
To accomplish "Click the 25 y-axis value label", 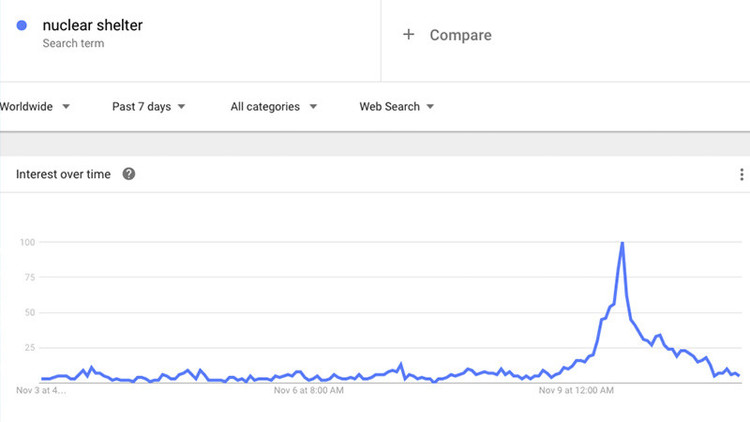I will coord(30,347).
